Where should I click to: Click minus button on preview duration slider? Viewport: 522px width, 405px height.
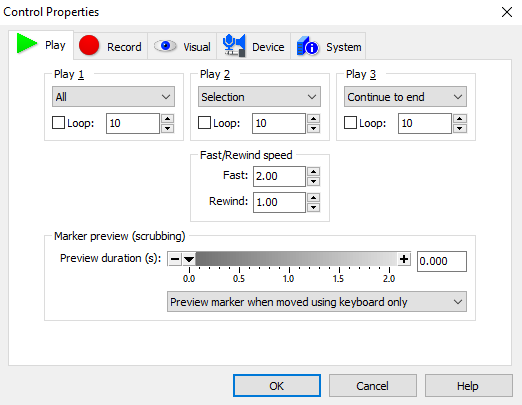pyautogui.click(x=175, y=259)
